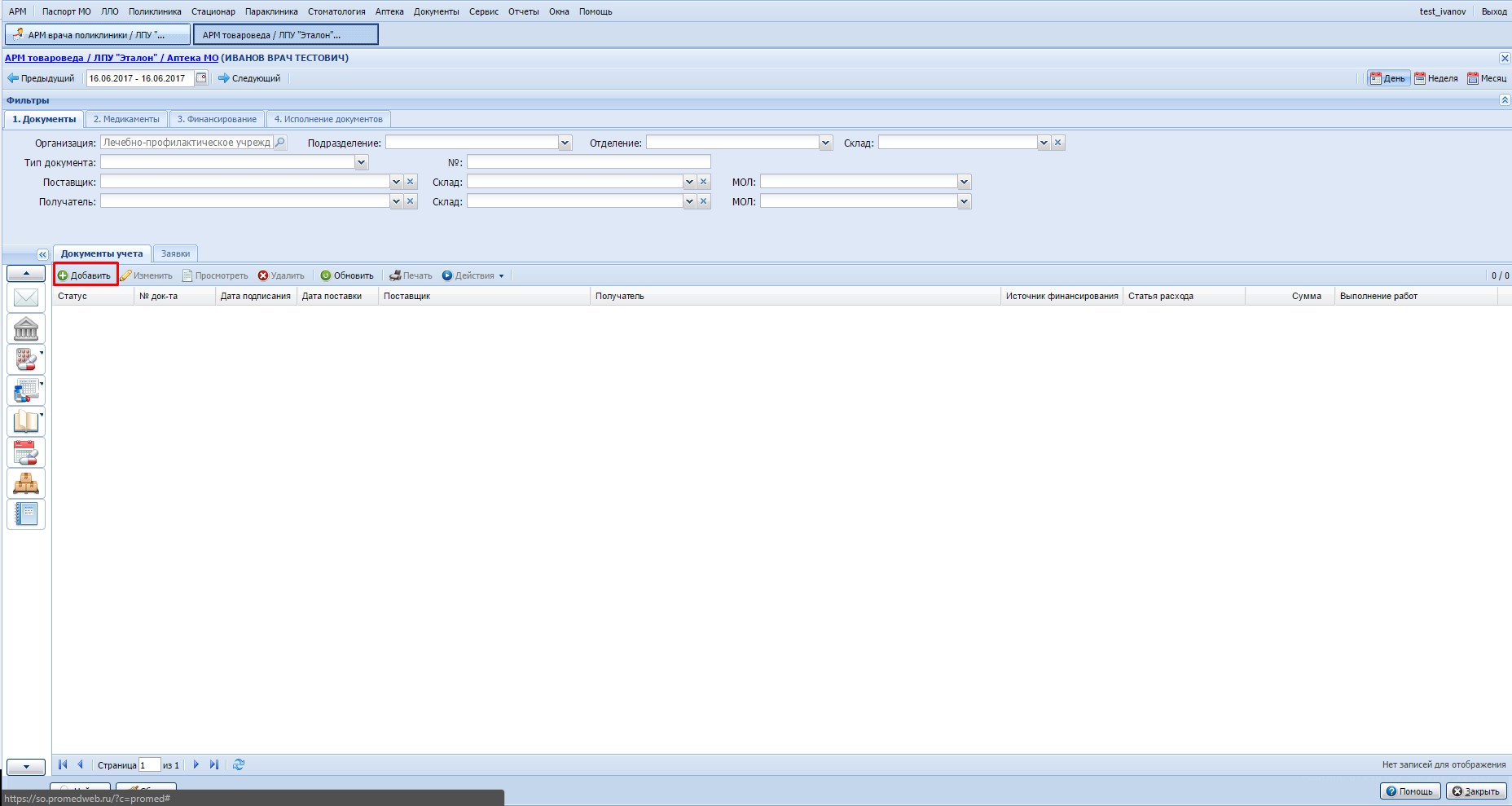Switch to 4. Исполнение документов tab
Screen dimensions: 1512x806
point(328,119)
